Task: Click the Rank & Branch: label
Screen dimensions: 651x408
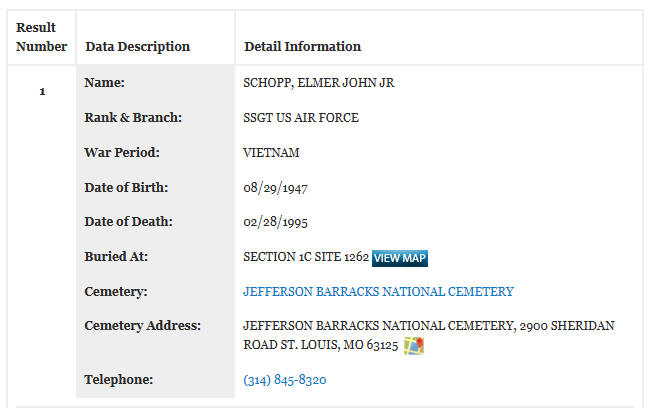Action: 133,117
